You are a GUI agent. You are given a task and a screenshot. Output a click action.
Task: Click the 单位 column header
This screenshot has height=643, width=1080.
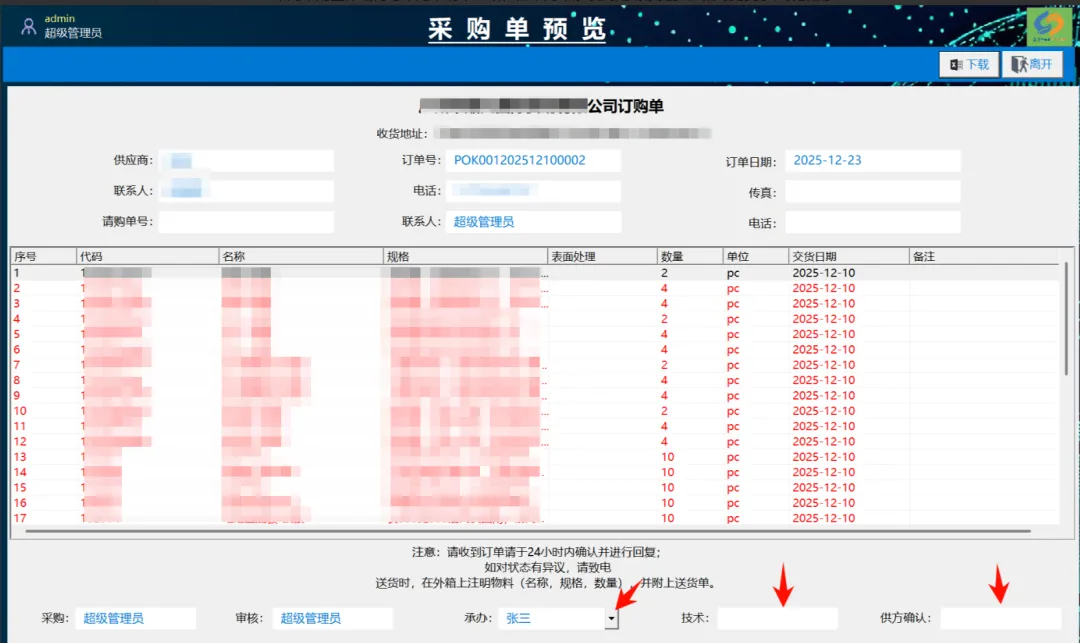[x=756, y=256]
